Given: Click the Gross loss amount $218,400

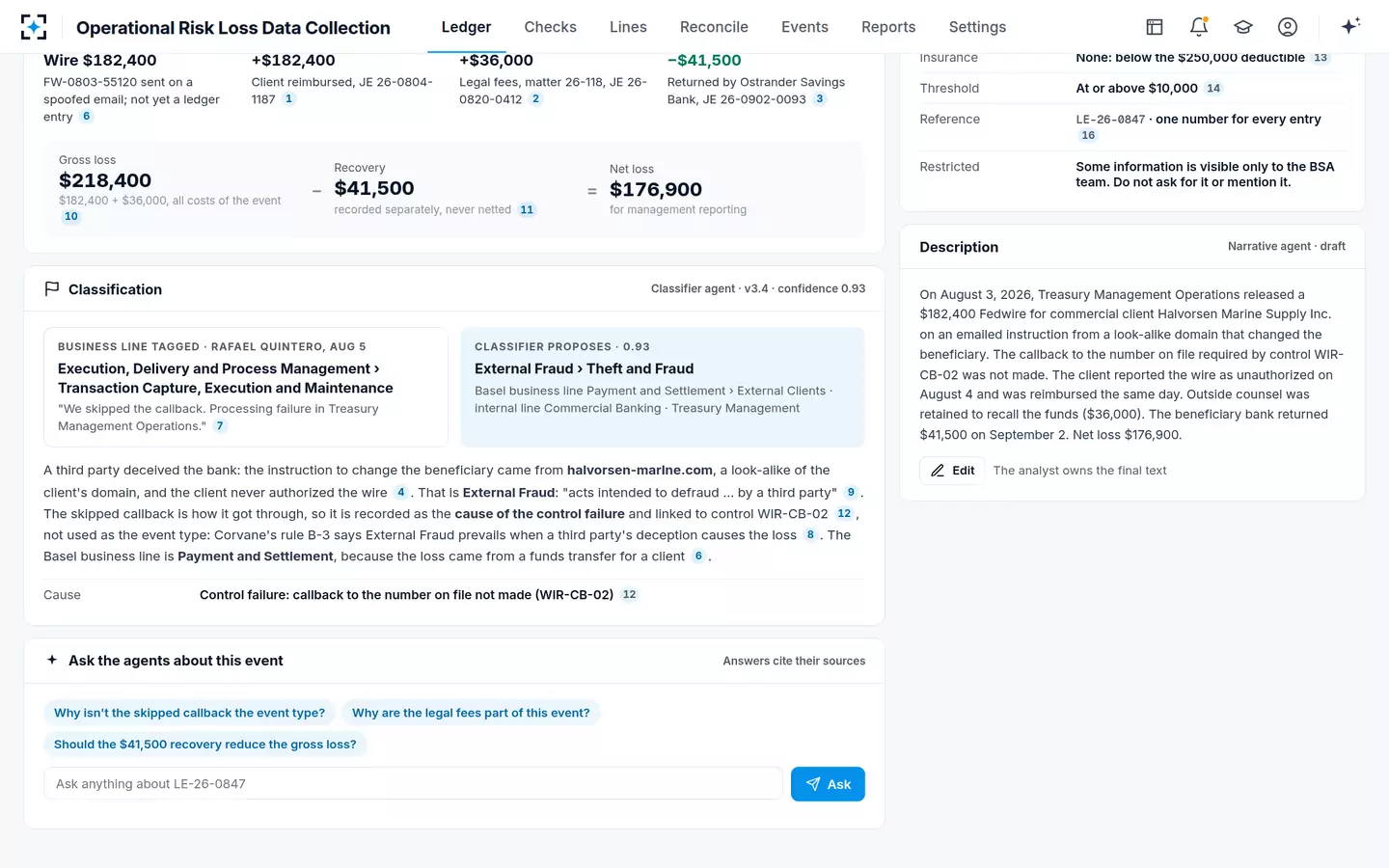Looking at the screenshot, I should click(105, 181).
